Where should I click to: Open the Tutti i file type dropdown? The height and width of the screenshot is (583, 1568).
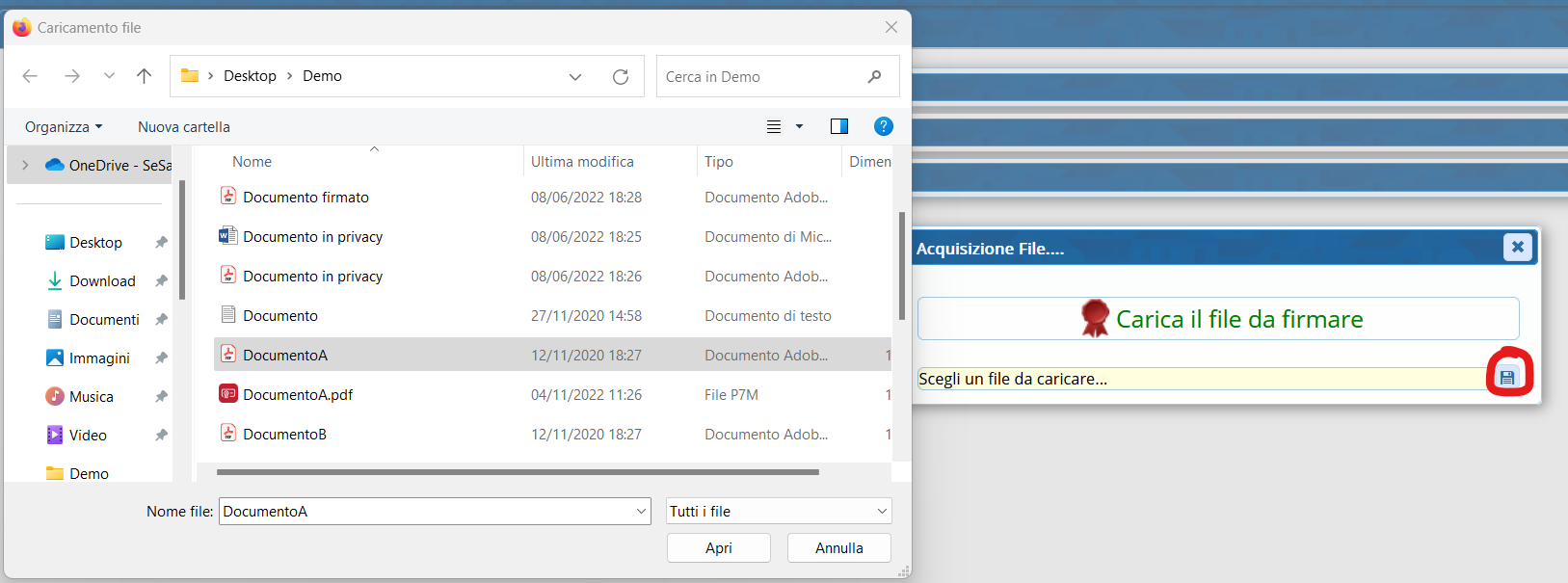coord(779,511)
